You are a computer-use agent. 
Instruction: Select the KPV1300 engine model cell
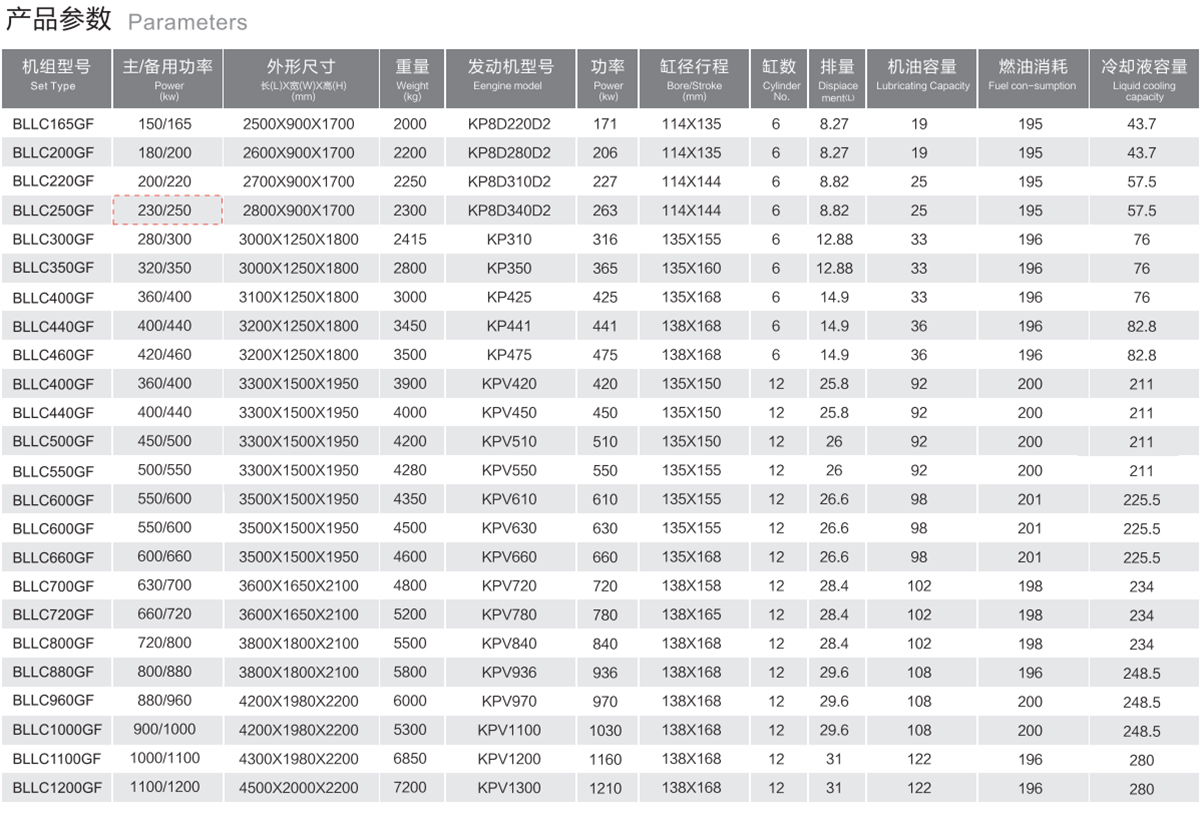pos(509,788)
